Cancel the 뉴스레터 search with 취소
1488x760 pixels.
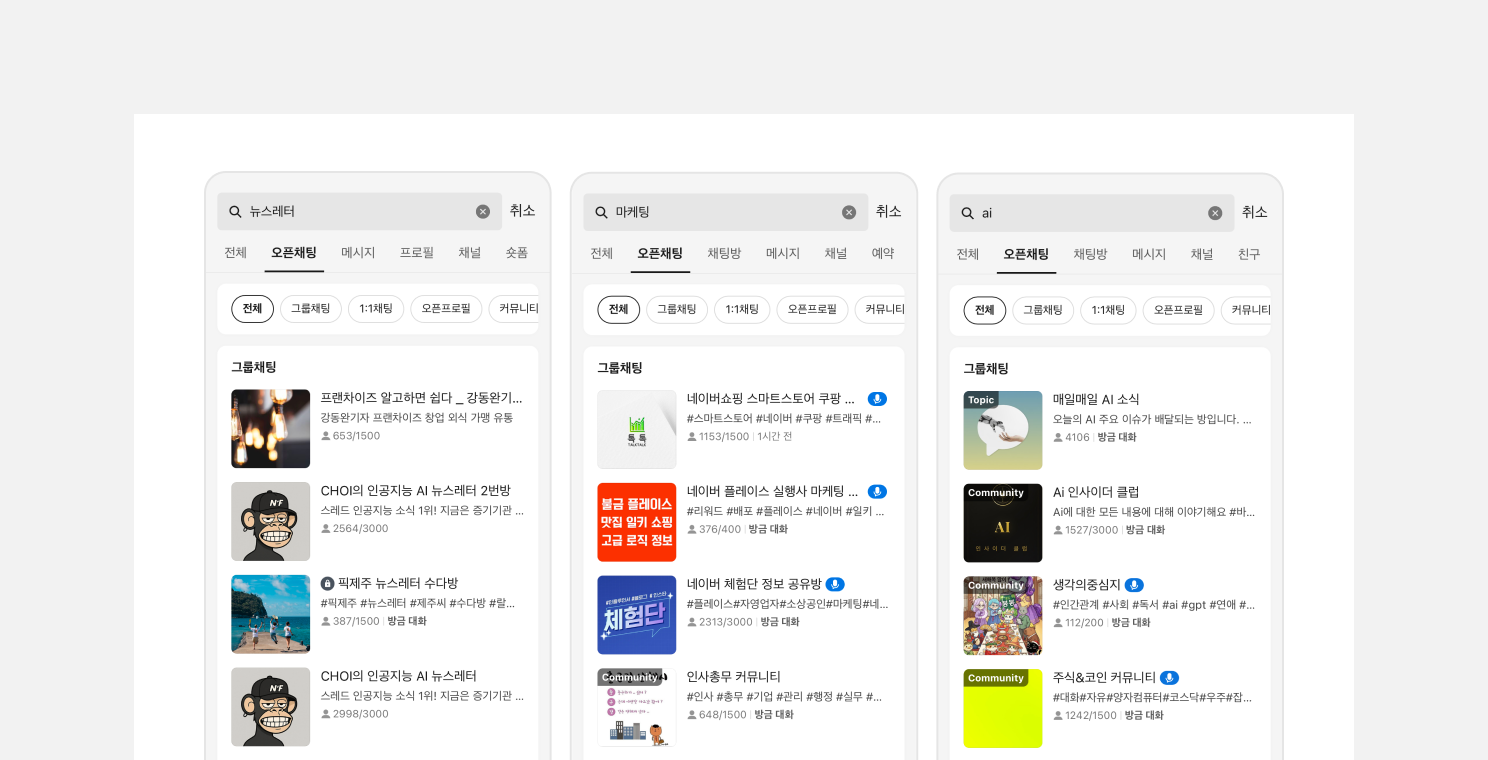522,211
